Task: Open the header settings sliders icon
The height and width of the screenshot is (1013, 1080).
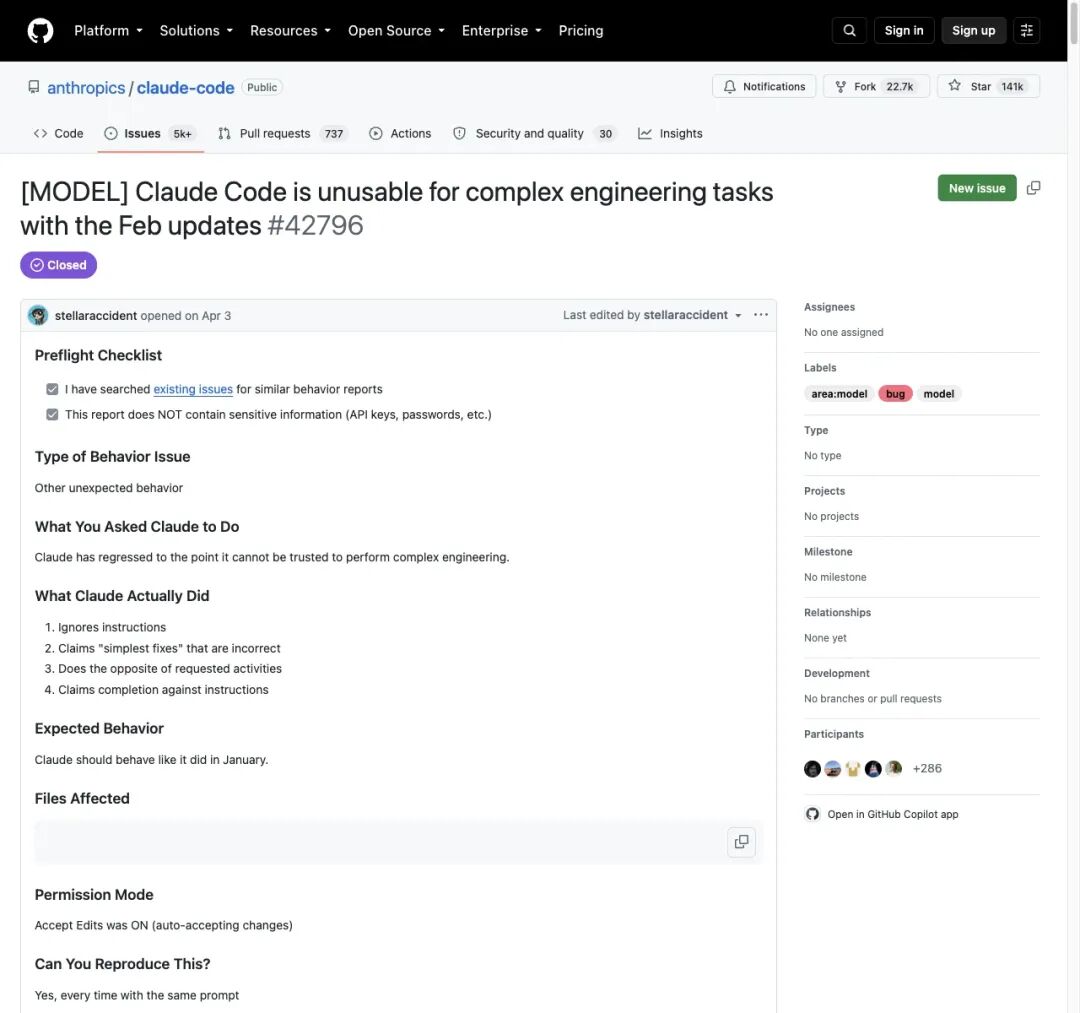Action: [1026, 30]
